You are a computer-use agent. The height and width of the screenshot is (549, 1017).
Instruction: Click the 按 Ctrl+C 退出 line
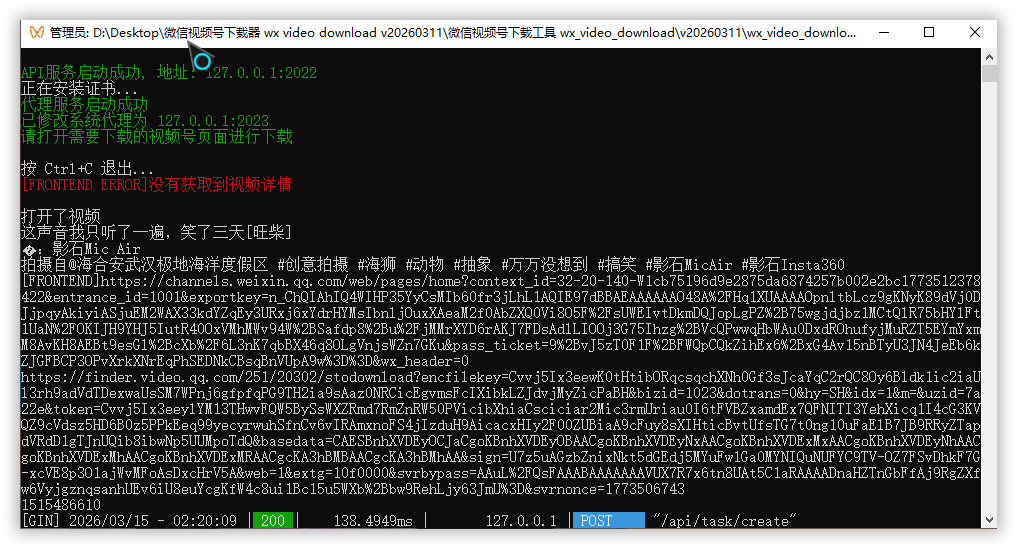click(x=87, y=169)
